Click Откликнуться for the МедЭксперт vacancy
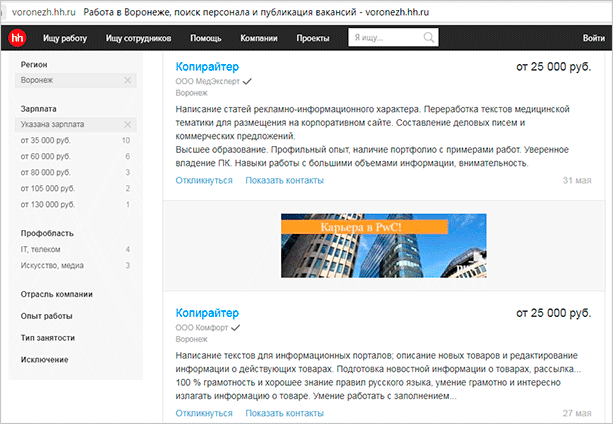 tap(203, 181)
